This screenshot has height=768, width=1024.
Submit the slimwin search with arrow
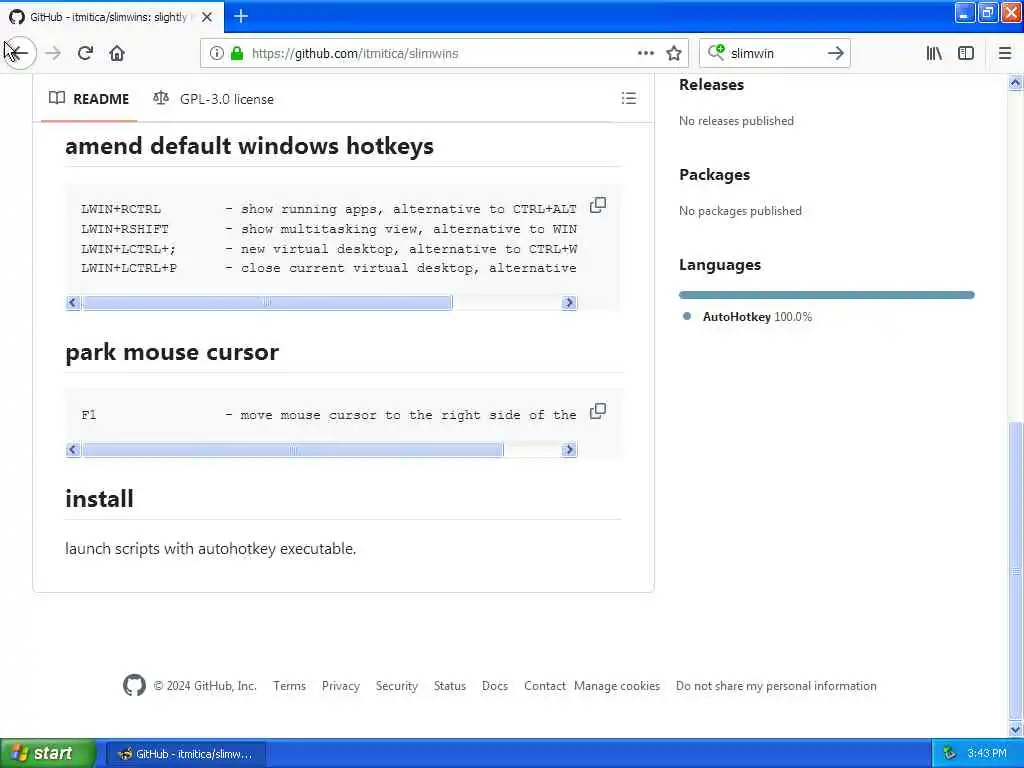pyautogui.click(x=835, y=54)
